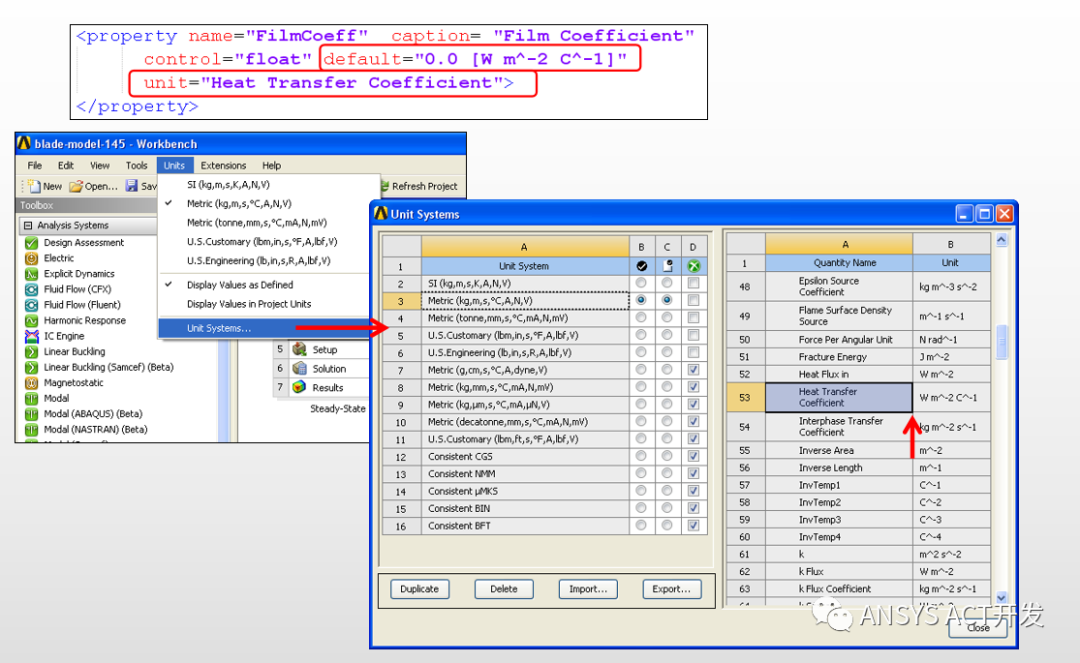Click the Workbench title bar logo icon
Viewport: 1080px width, 663px height.
pyautogui.click(x=24, y=143)
